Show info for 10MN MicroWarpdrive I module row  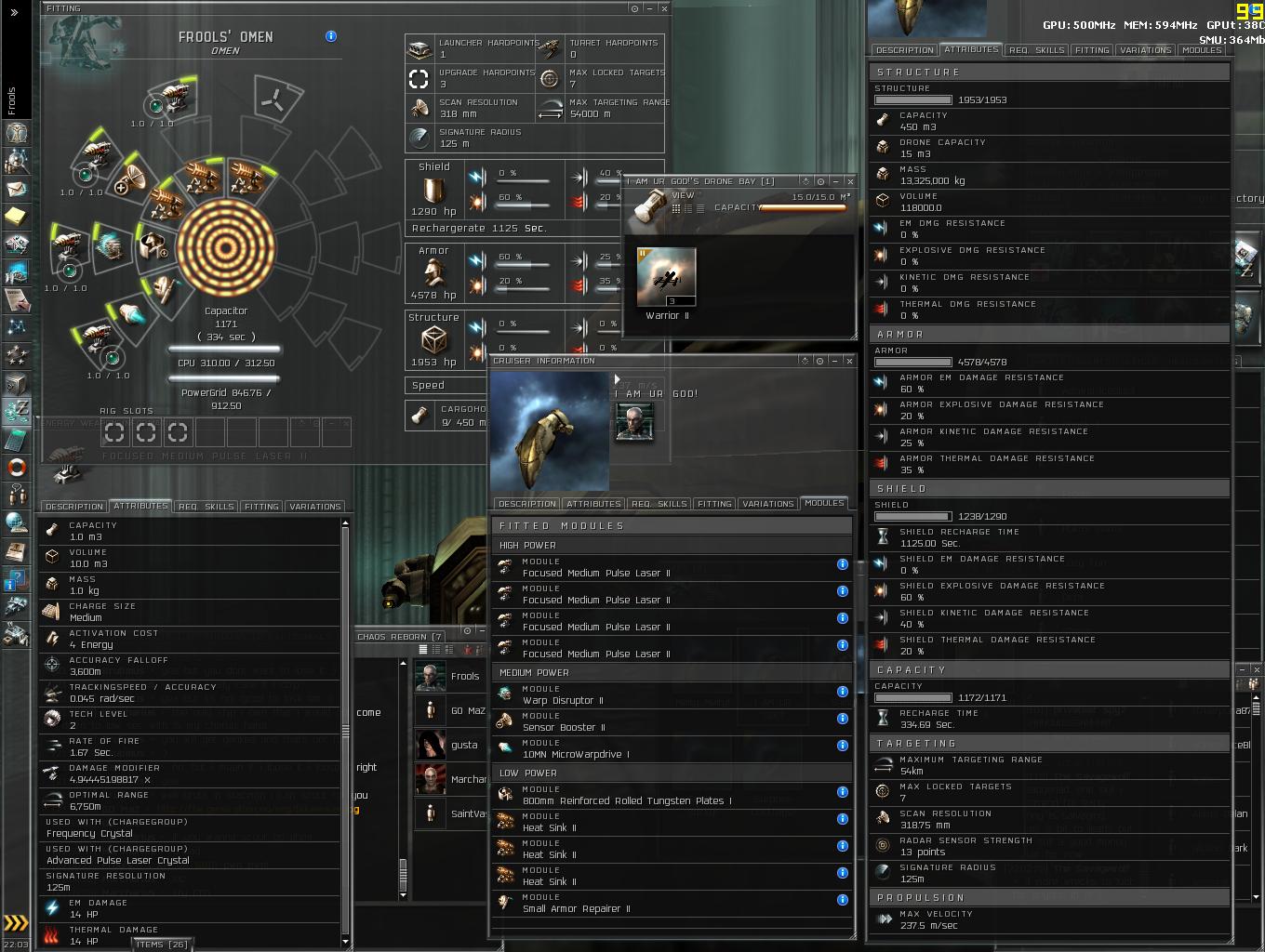point(842,746)
